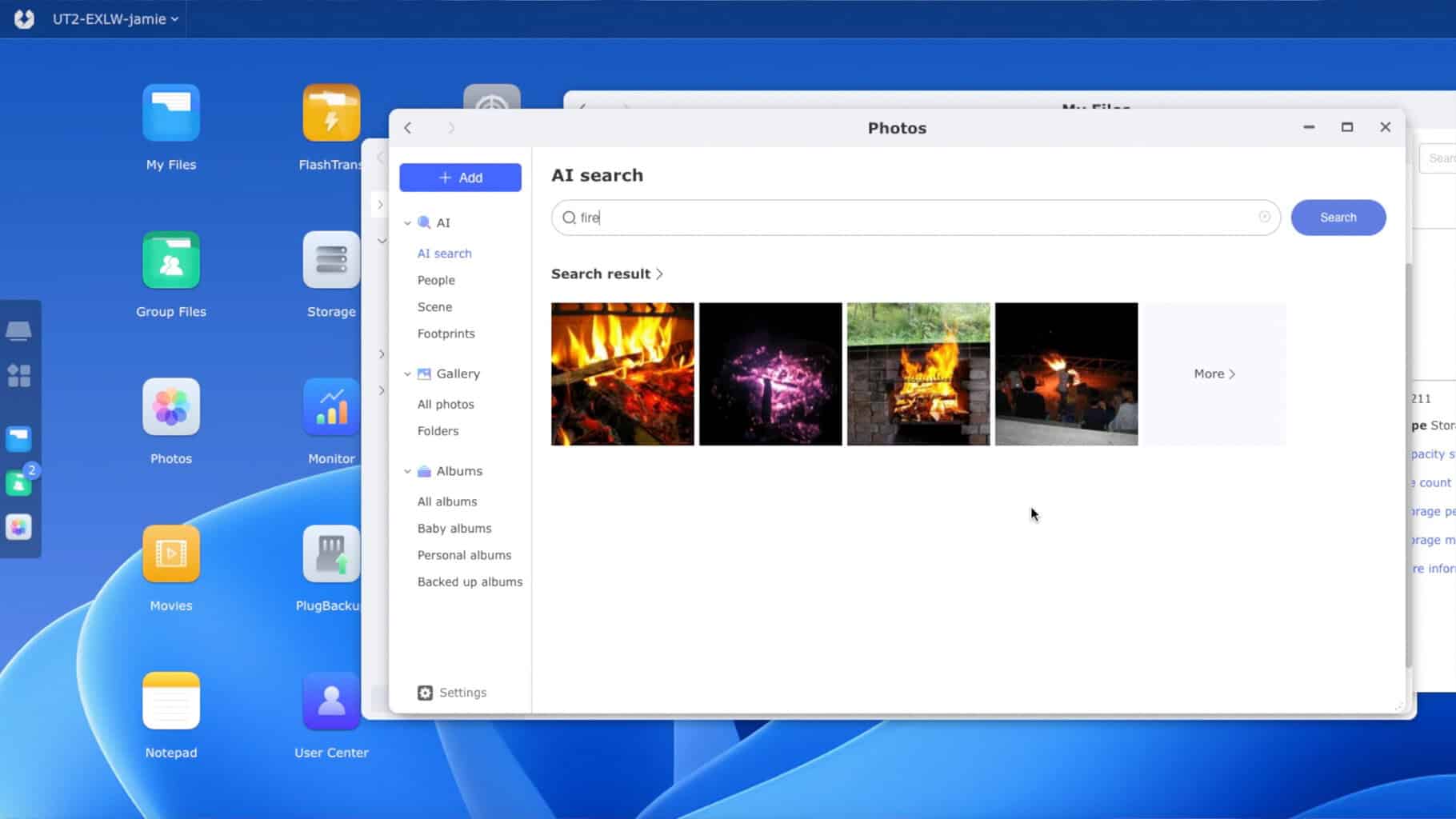Click the system logo in top bar
This screenshot has height=819, width=1456.
[24, 18]
